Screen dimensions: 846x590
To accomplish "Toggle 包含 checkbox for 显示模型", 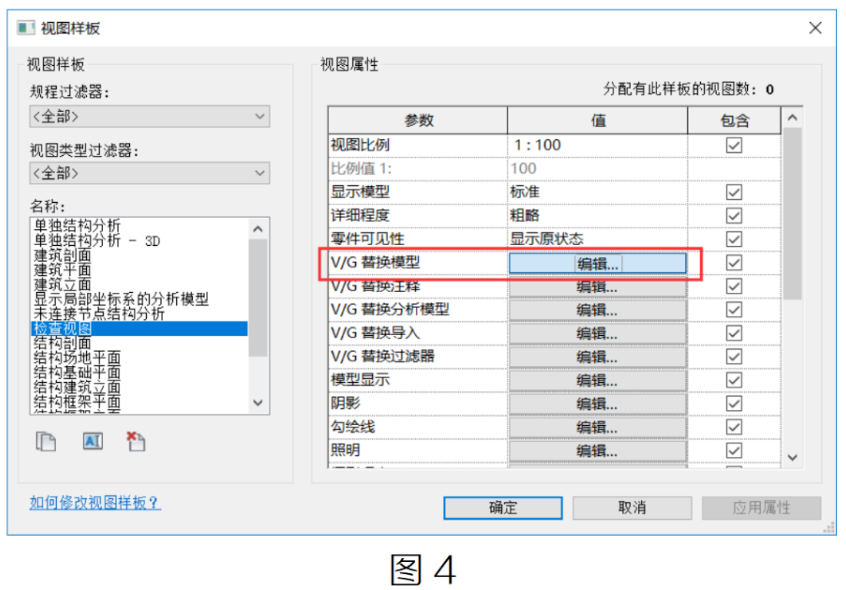I will 734,192.
